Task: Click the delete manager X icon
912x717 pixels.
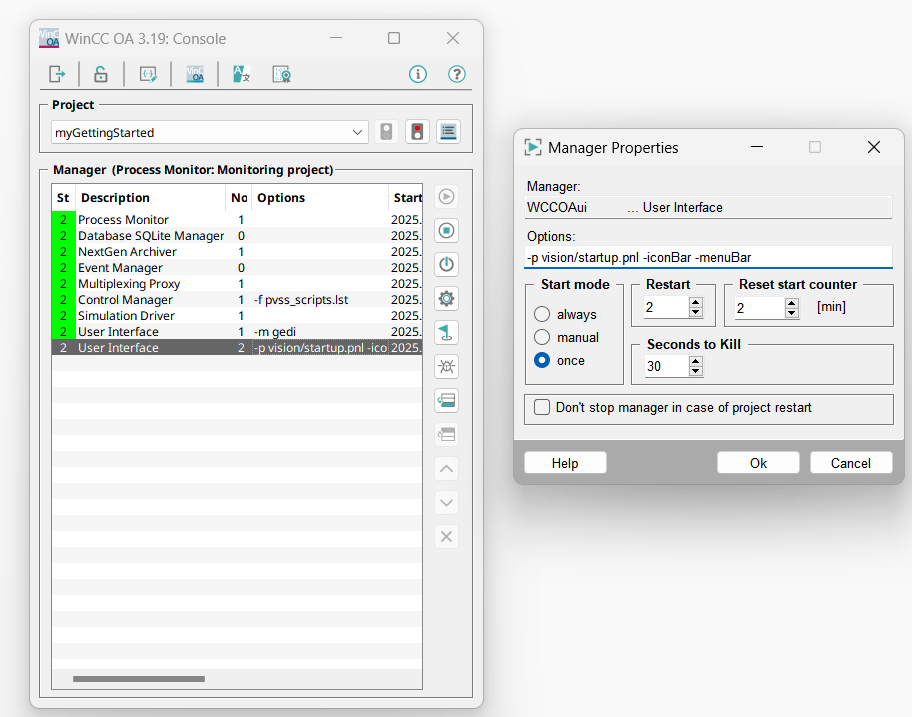Action: 446,537
